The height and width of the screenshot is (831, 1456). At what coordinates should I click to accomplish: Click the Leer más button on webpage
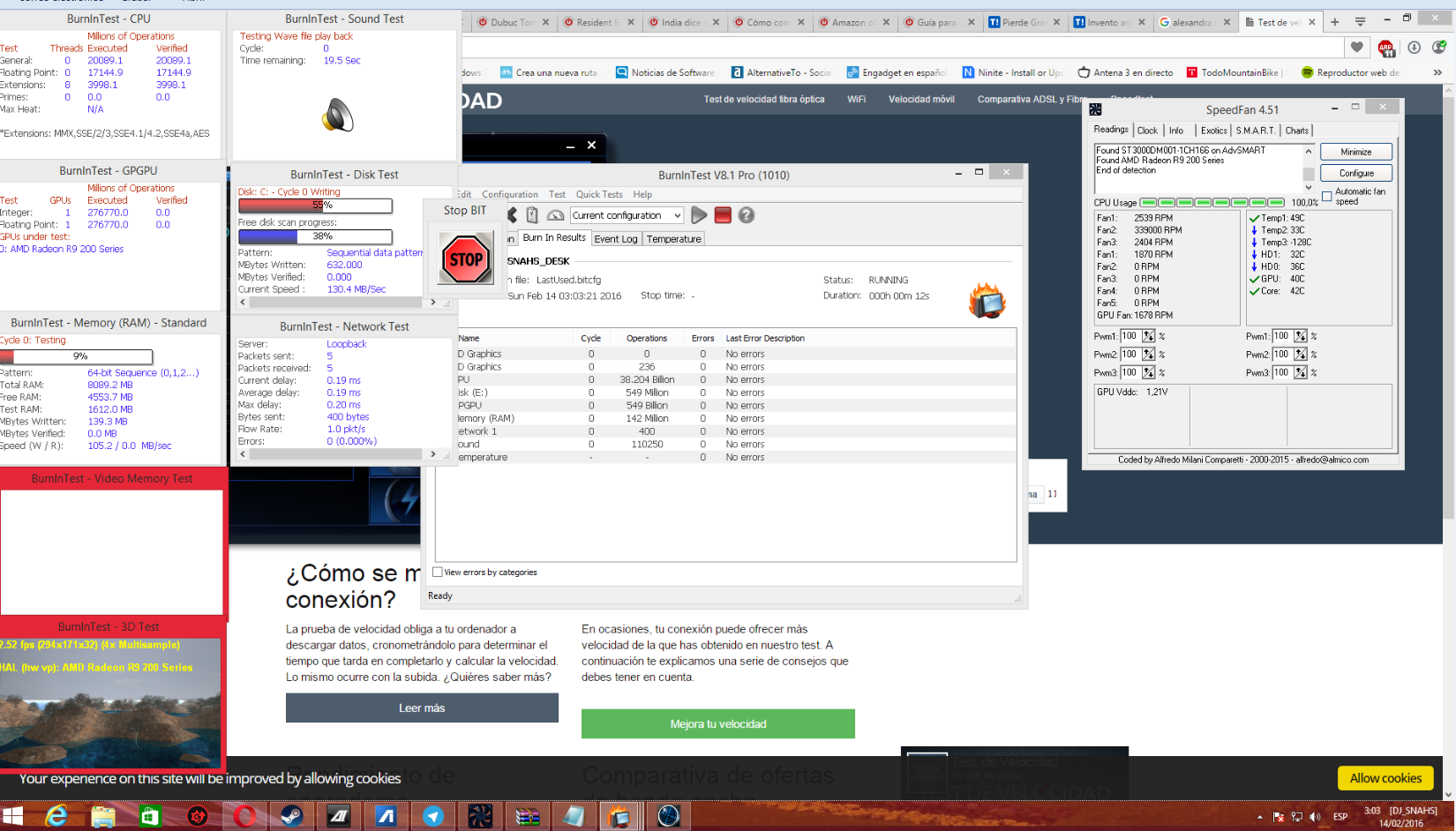point(422,707)
